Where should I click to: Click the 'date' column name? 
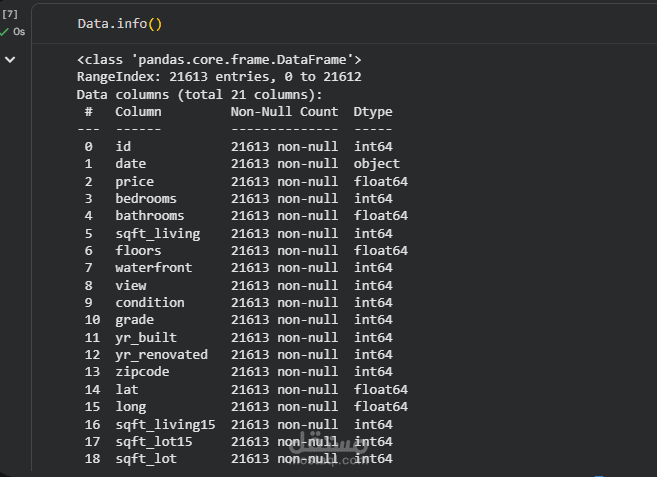[131, 163]
